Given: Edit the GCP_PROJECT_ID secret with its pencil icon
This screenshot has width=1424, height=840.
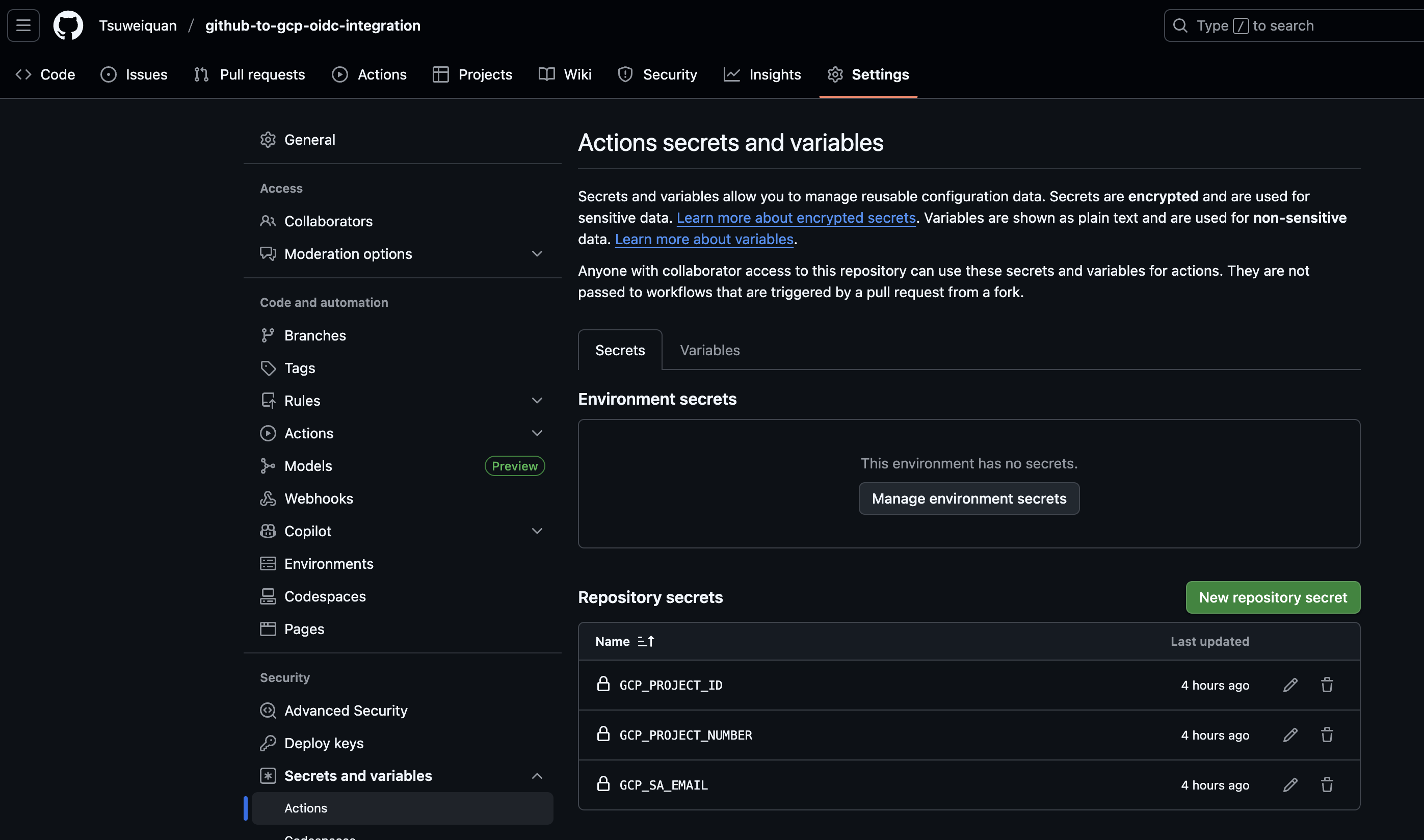Looking at the screenshot, I should pyautogui.click(x=1290, y=685).
